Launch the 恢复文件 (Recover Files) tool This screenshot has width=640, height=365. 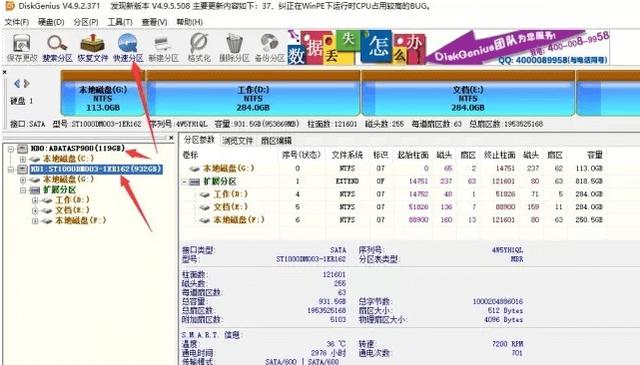click(93, 48)
